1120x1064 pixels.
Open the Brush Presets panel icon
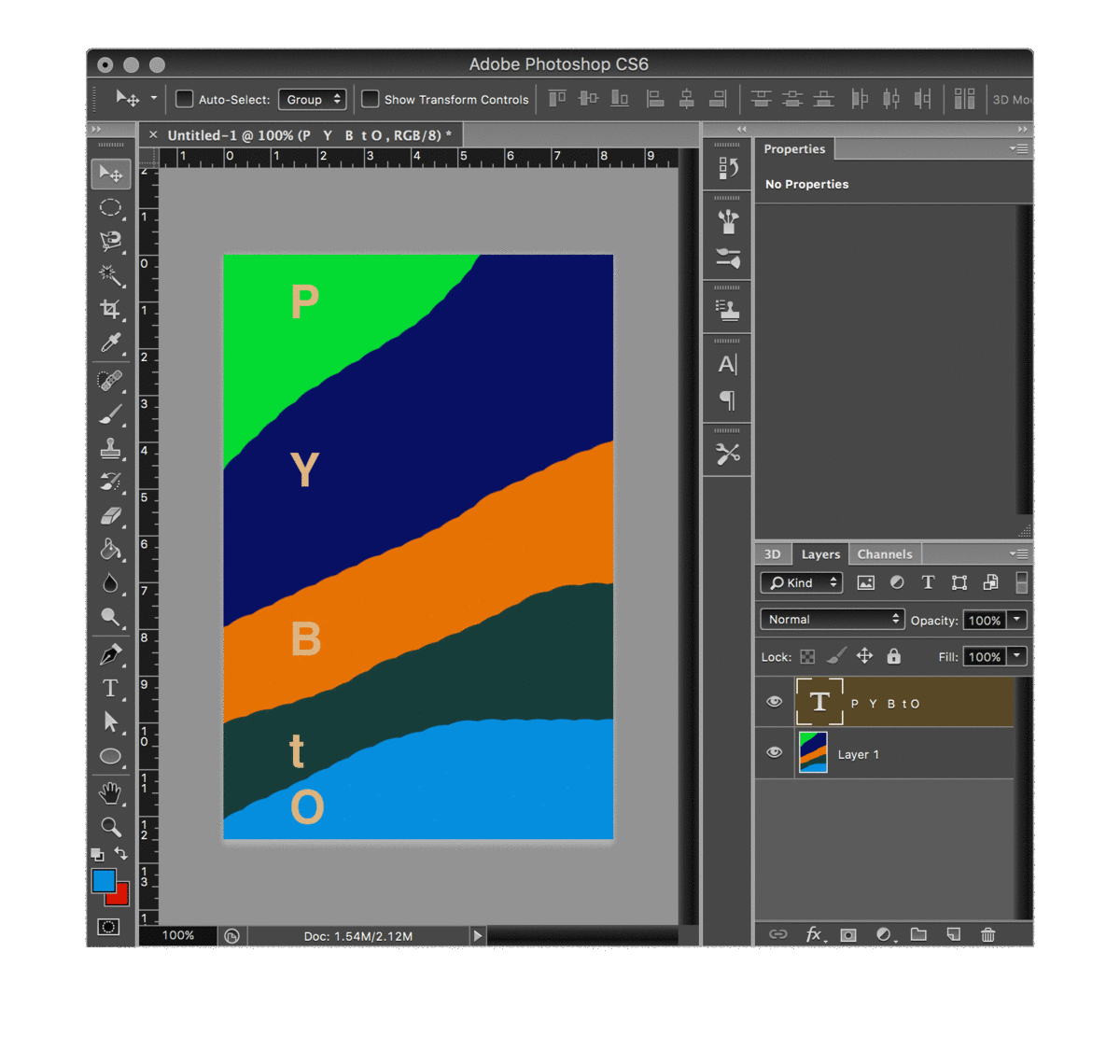[x=728, y=258]
